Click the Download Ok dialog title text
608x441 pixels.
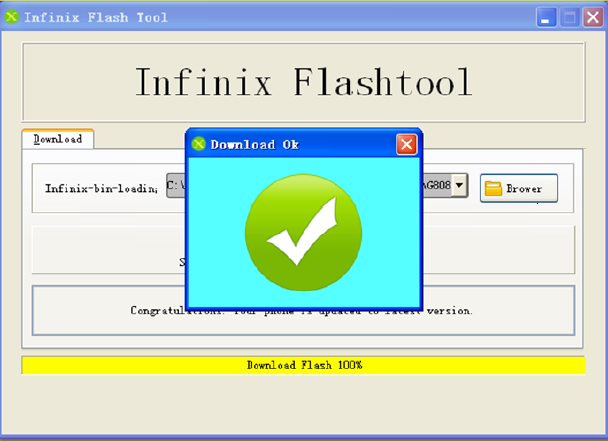point(254,145)
